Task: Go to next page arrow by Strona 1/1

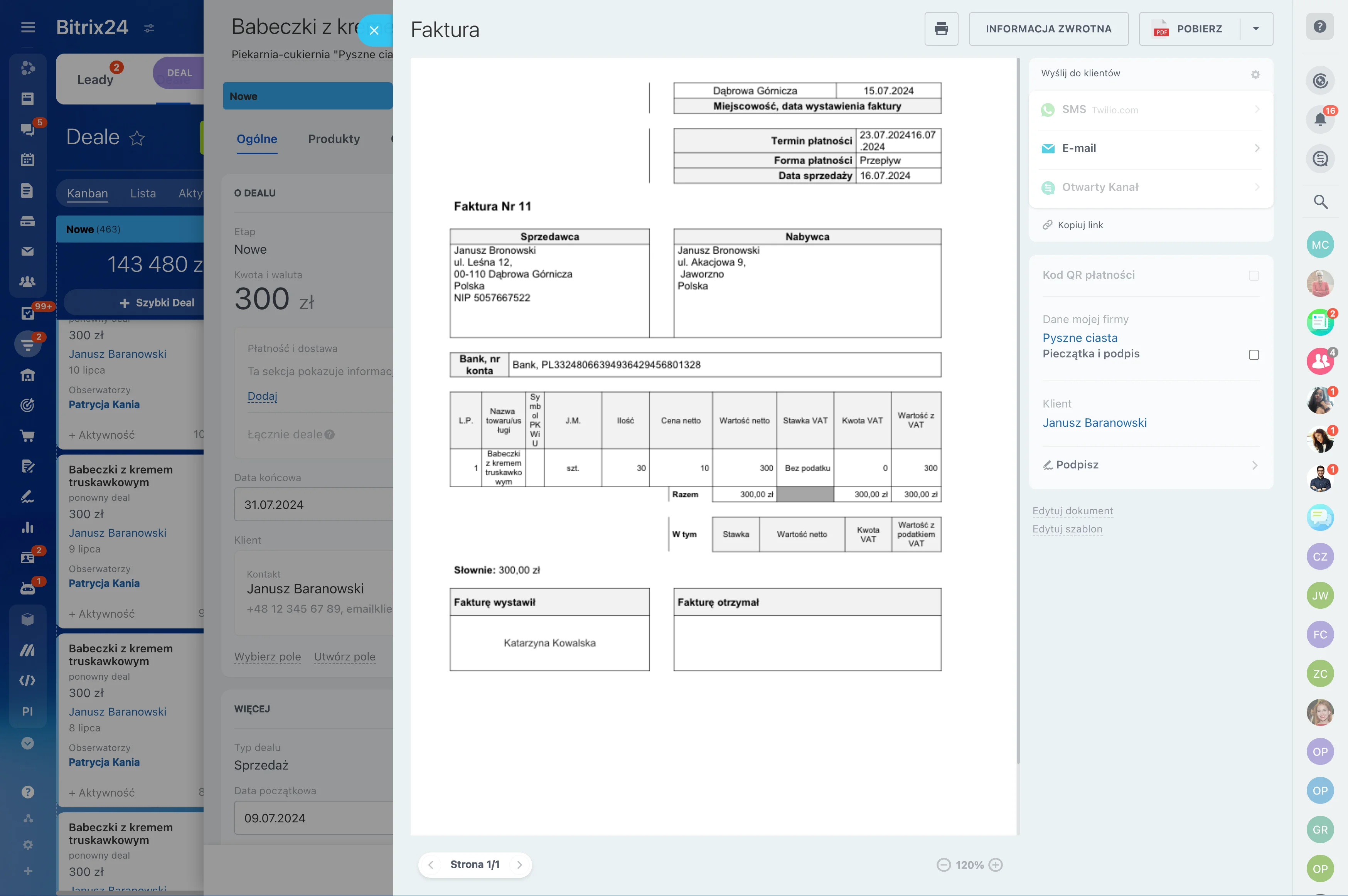Action: pos(519,864)
